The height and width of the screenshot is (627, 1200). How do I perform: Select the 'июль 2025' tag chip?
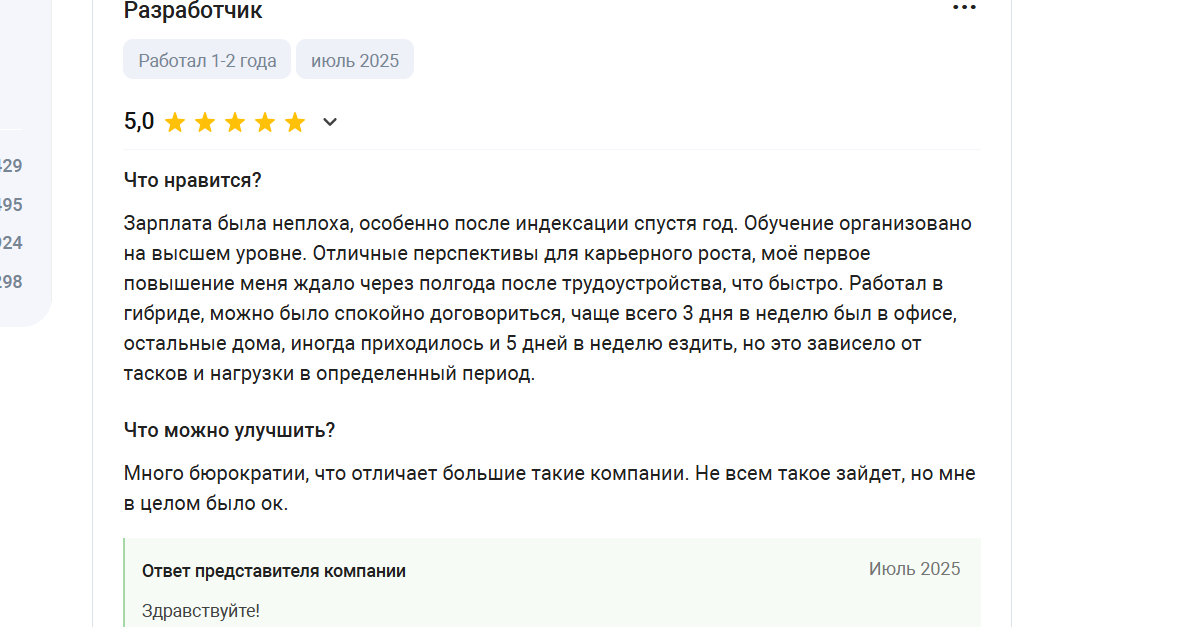point(355,60)
